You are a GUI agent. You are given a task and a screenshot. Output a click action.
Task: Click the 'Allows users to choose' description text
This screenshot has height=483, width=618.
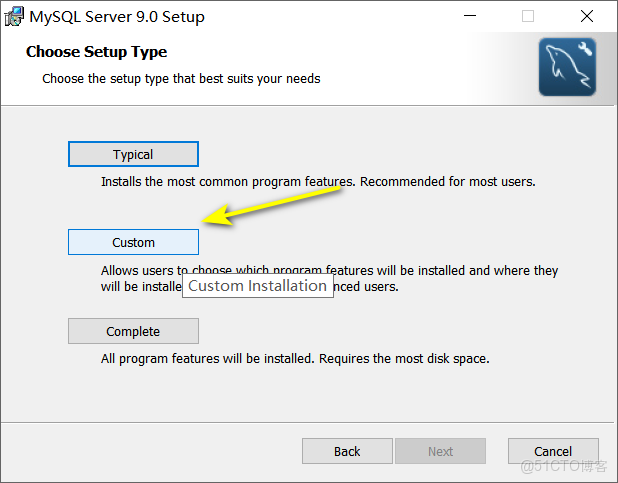[x=329, y=278]
